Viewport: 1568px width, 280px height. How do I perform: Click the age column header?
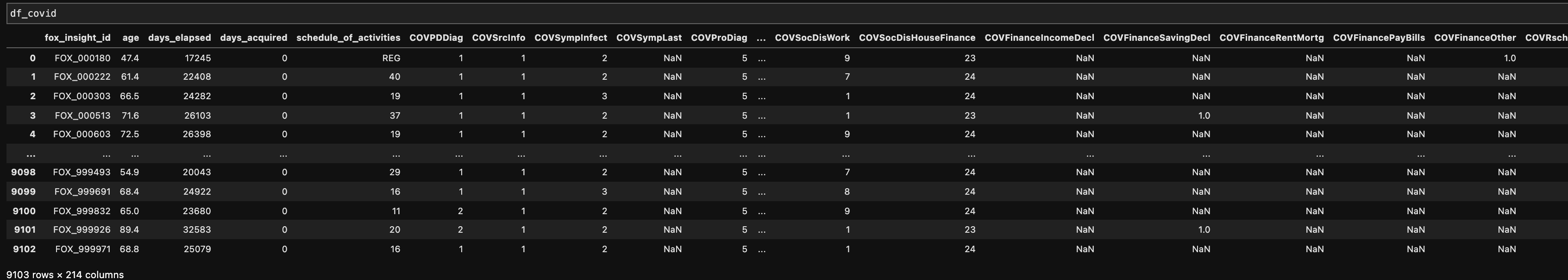130,38
